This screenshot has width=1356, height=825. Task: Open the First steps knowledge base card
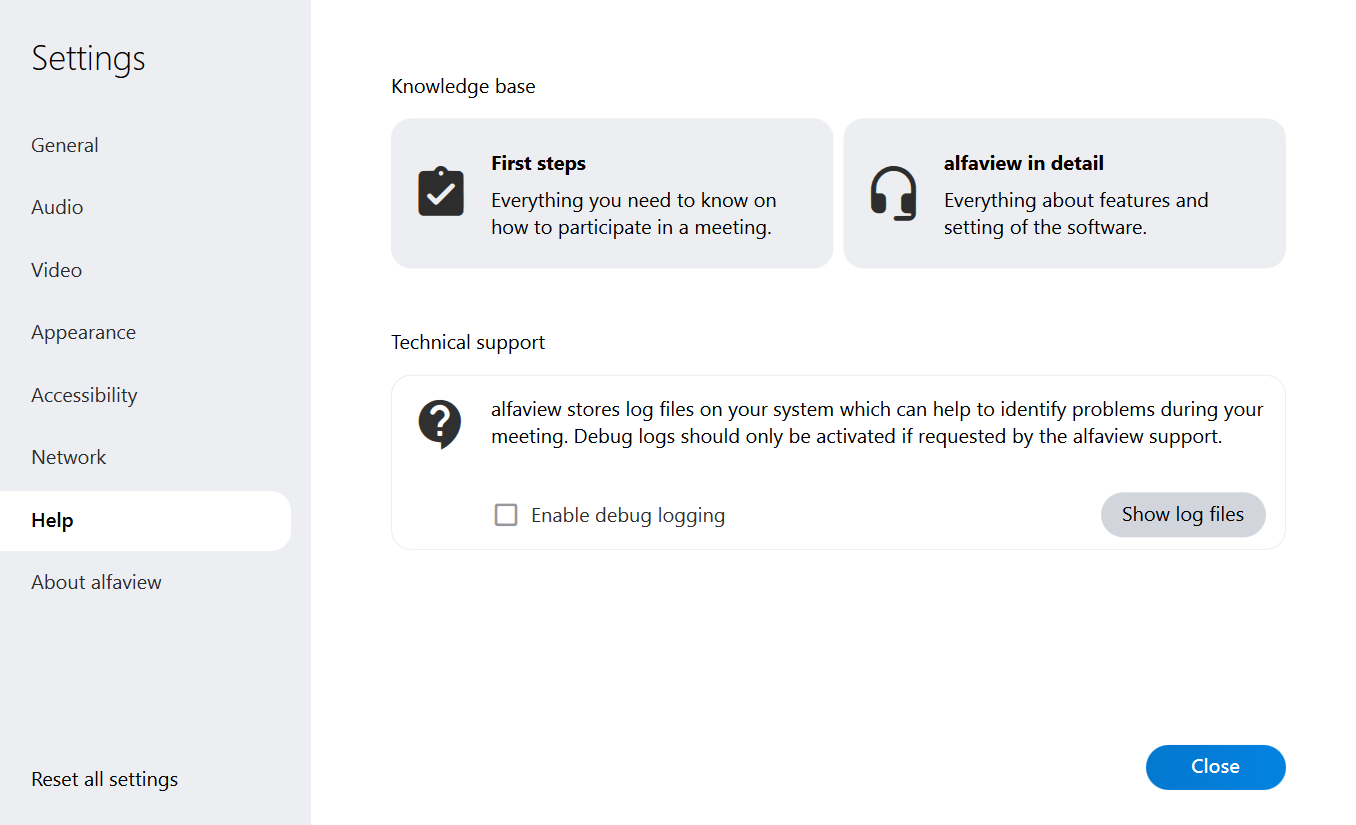612,193
